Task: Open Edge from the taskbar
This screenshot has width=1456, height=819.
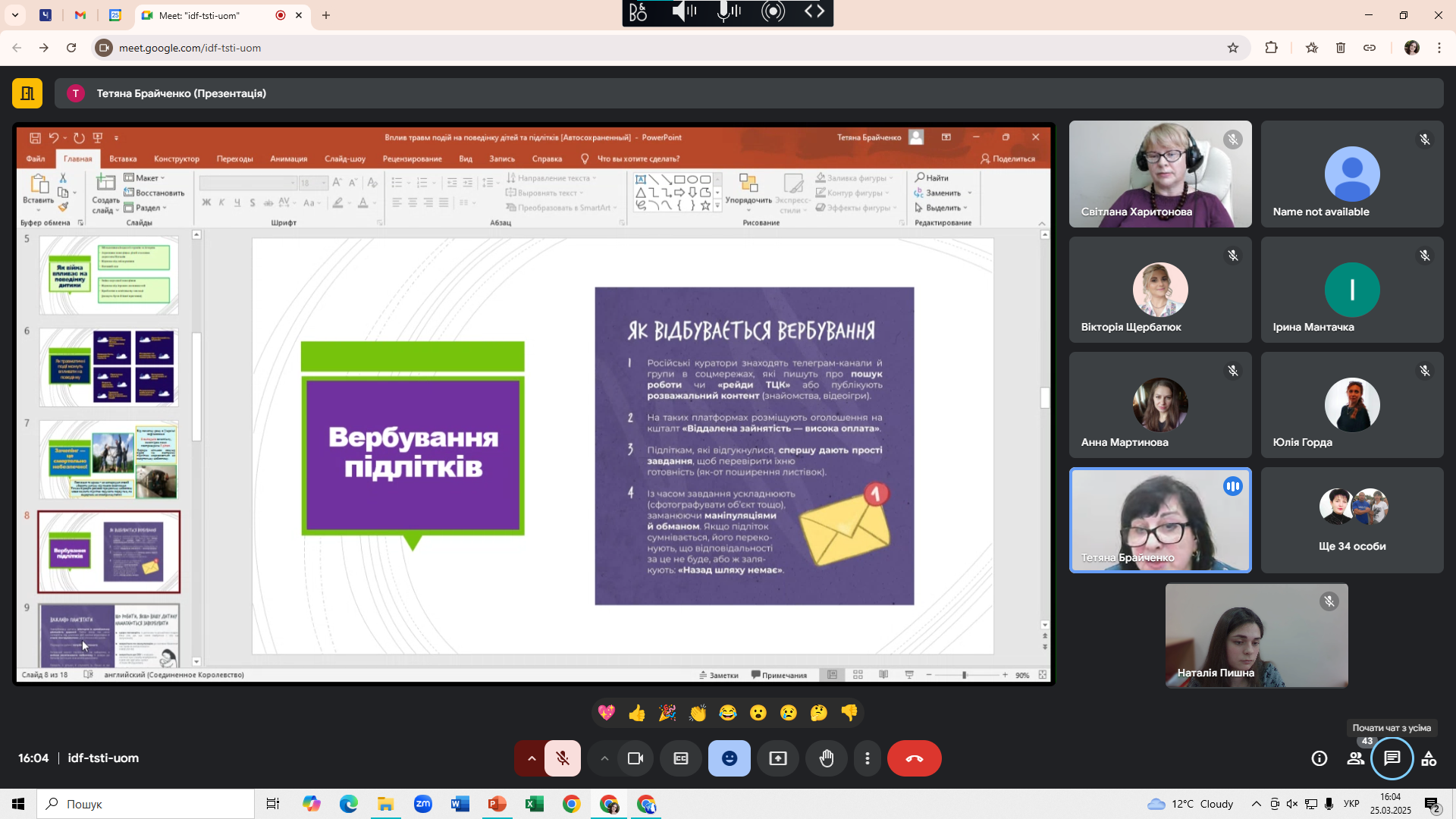Action: click(x=349, y=804)
